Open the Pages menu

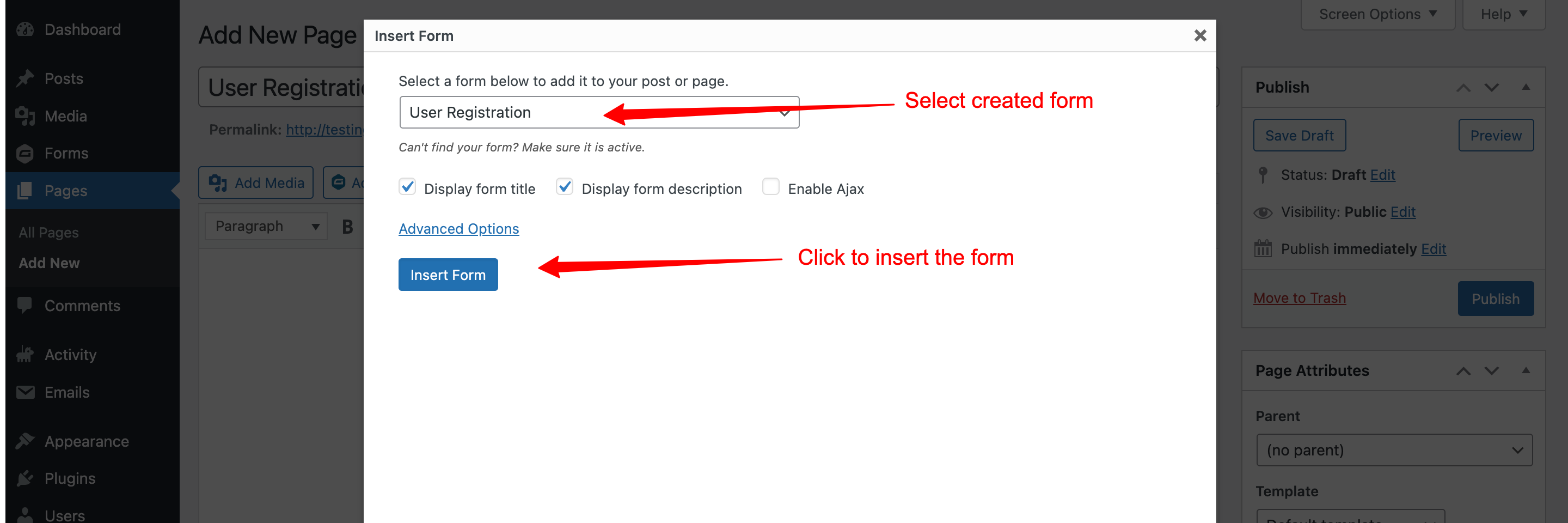pos(66,191)
